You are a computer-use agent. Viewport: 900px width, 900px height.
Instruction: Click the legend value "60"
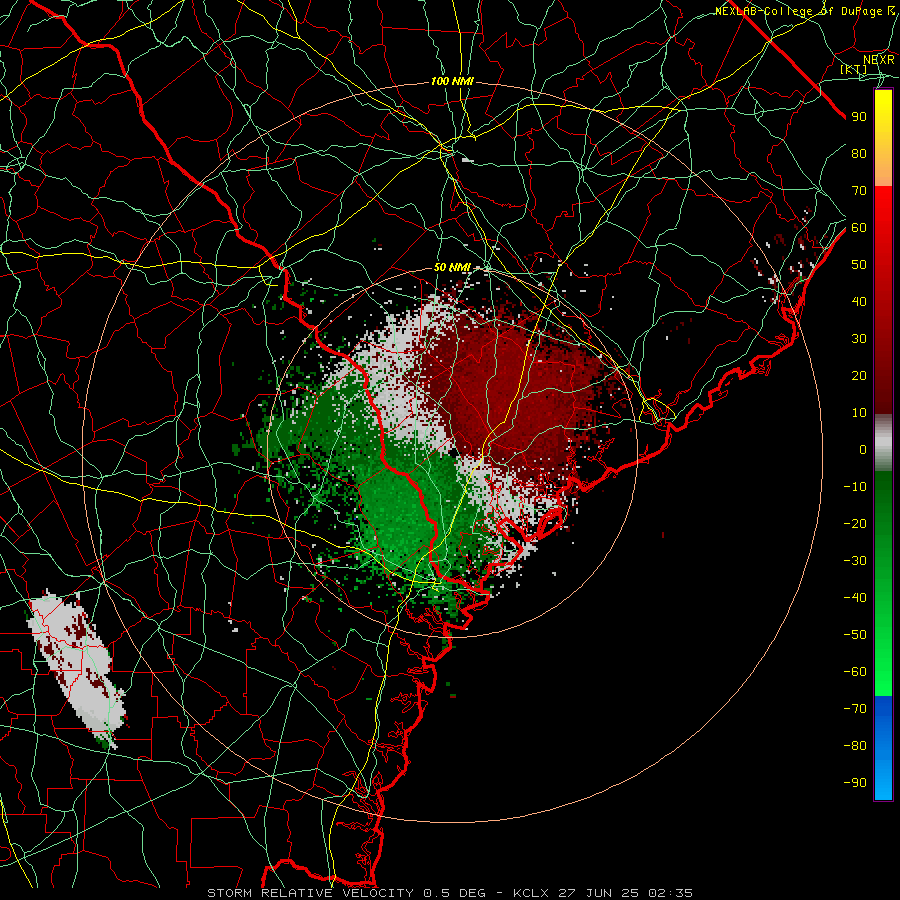point(859,227)
